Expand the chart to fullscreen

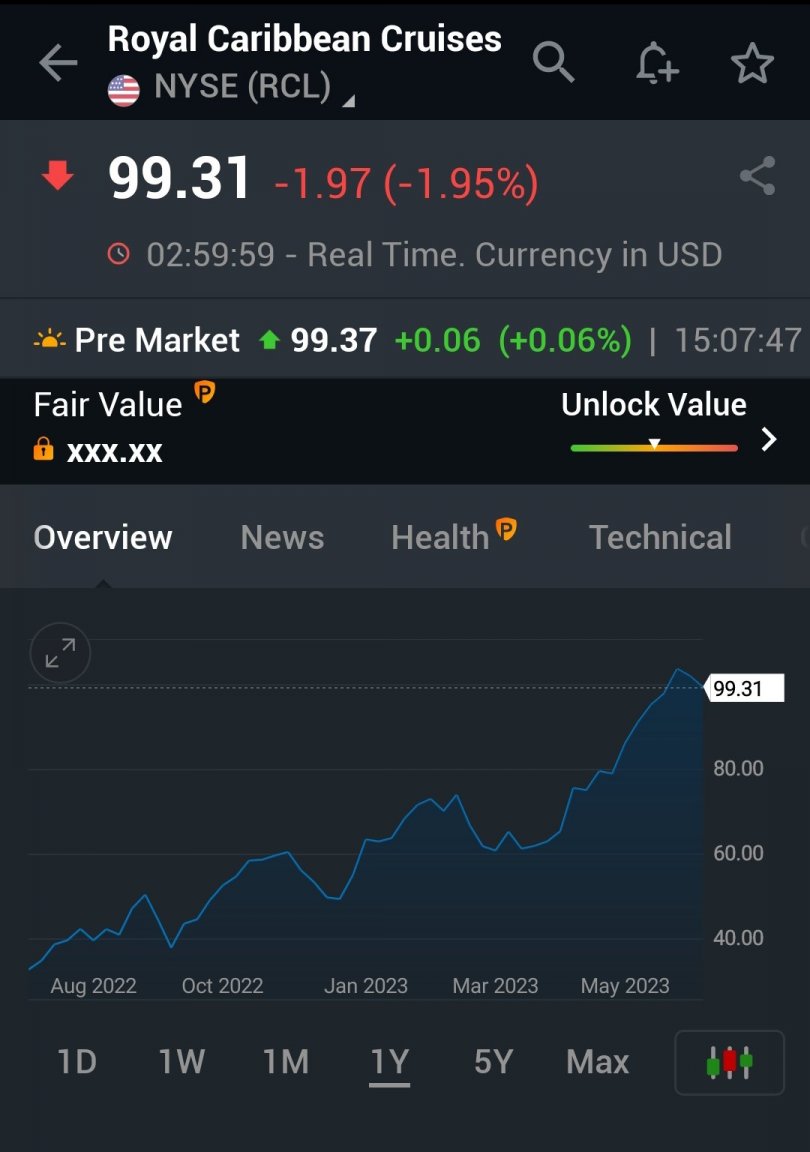tap(60, 653)
